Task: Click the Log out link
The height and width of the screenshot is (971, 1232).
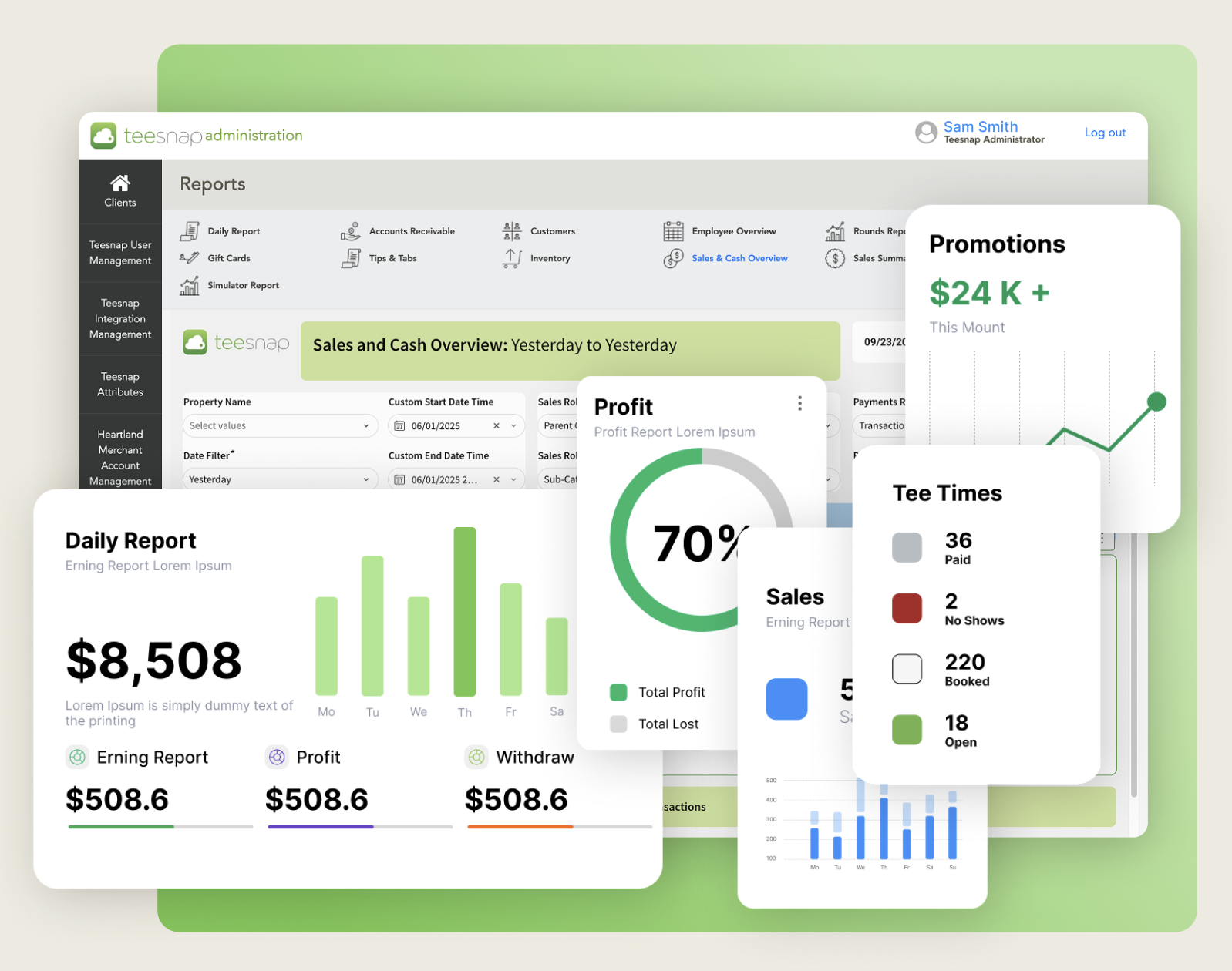Action: tap(1105, 133)
